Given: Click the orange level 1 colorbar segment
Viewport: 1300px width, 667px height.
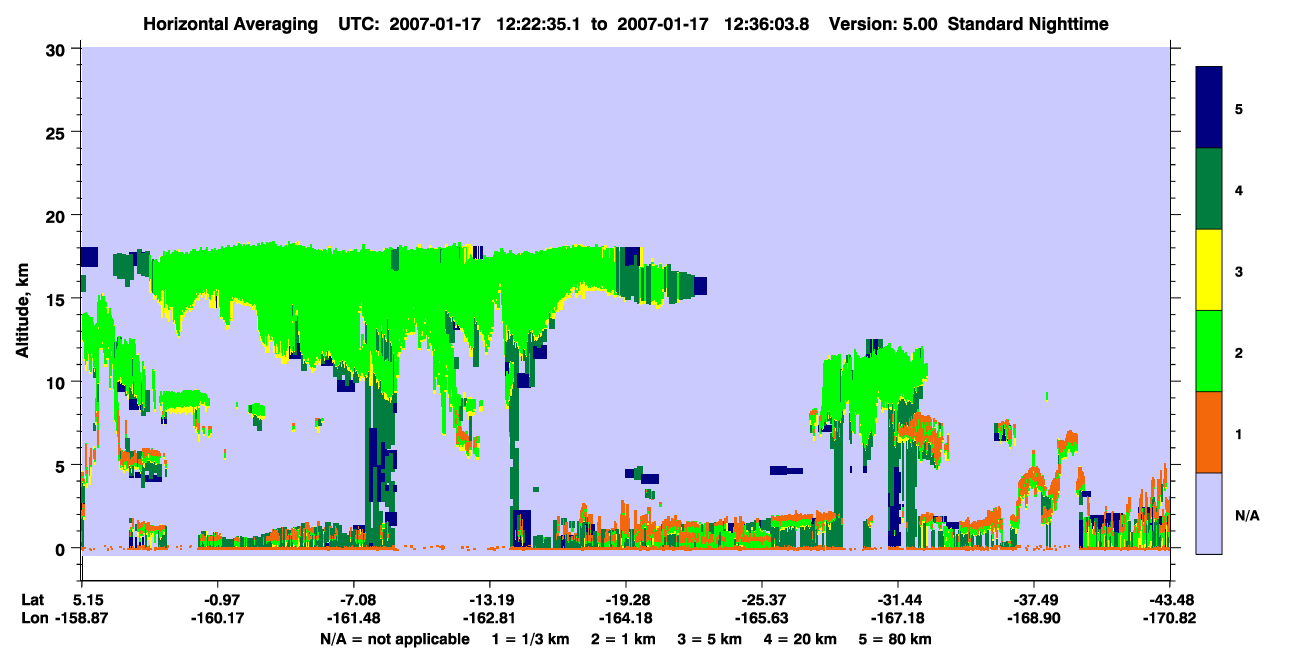Looking at the screenshot, I should (x=1209, y=432).
